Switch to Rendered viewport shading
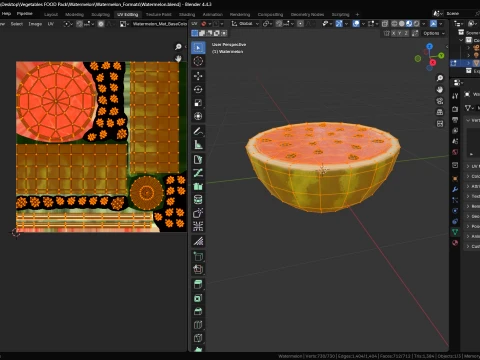The height and width of the screenshot is (360, 480). 416,24
